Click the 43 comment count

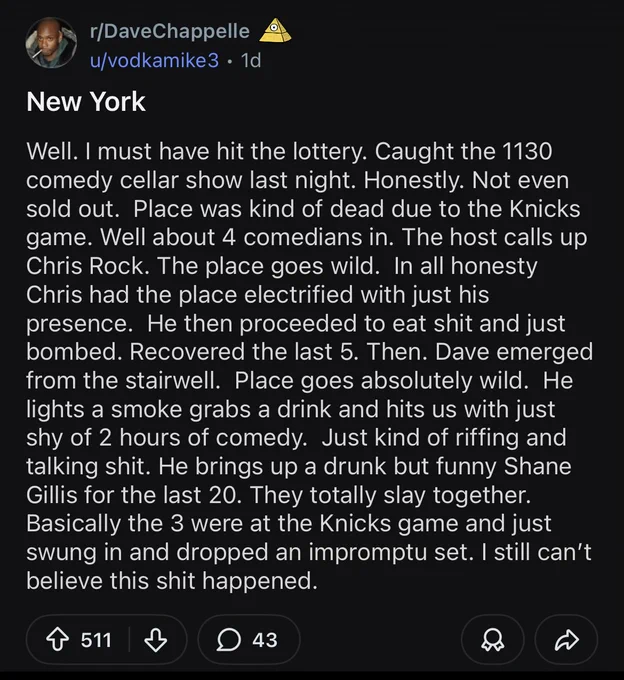pos(265,640)
